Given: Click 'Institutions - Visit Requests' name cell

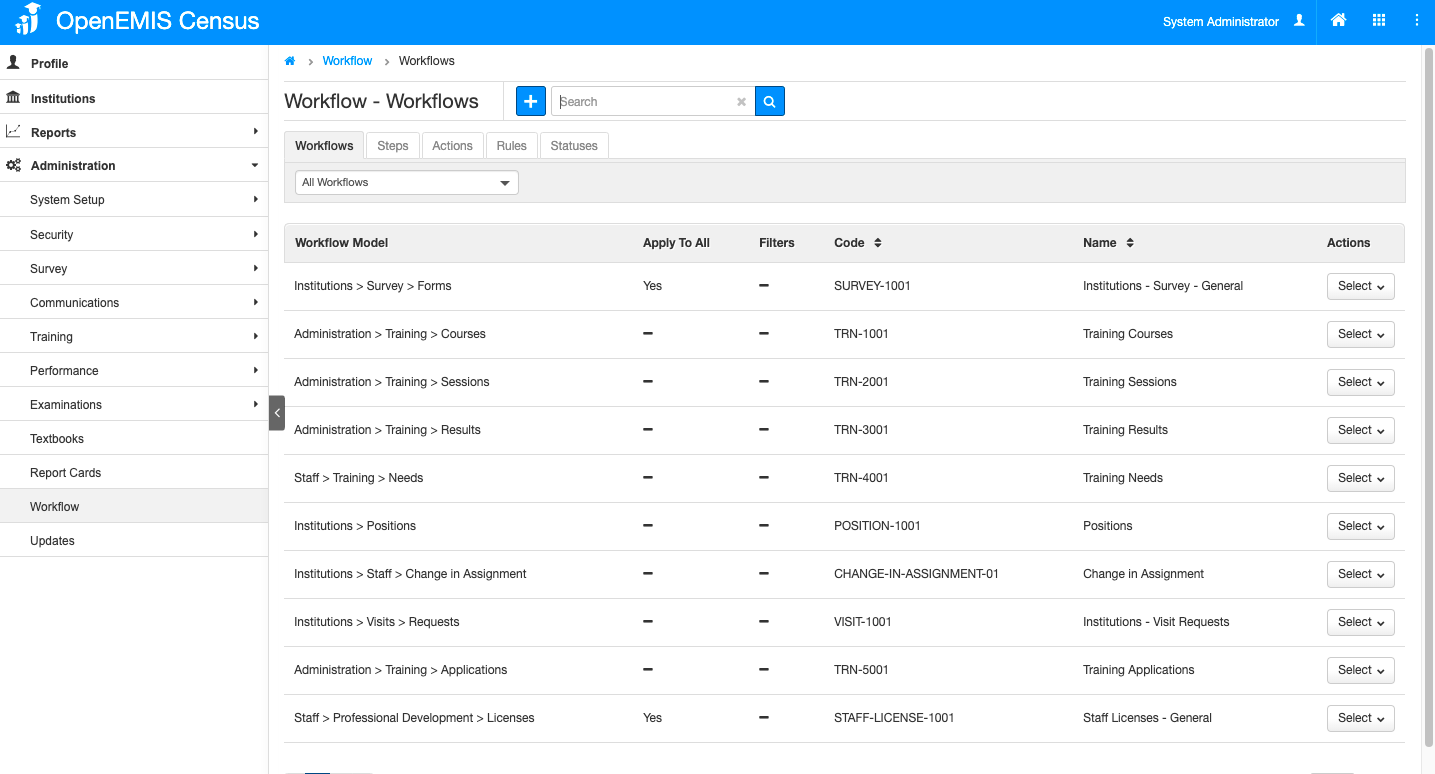Looking at the screenshot, I should tap(1156, 622).
